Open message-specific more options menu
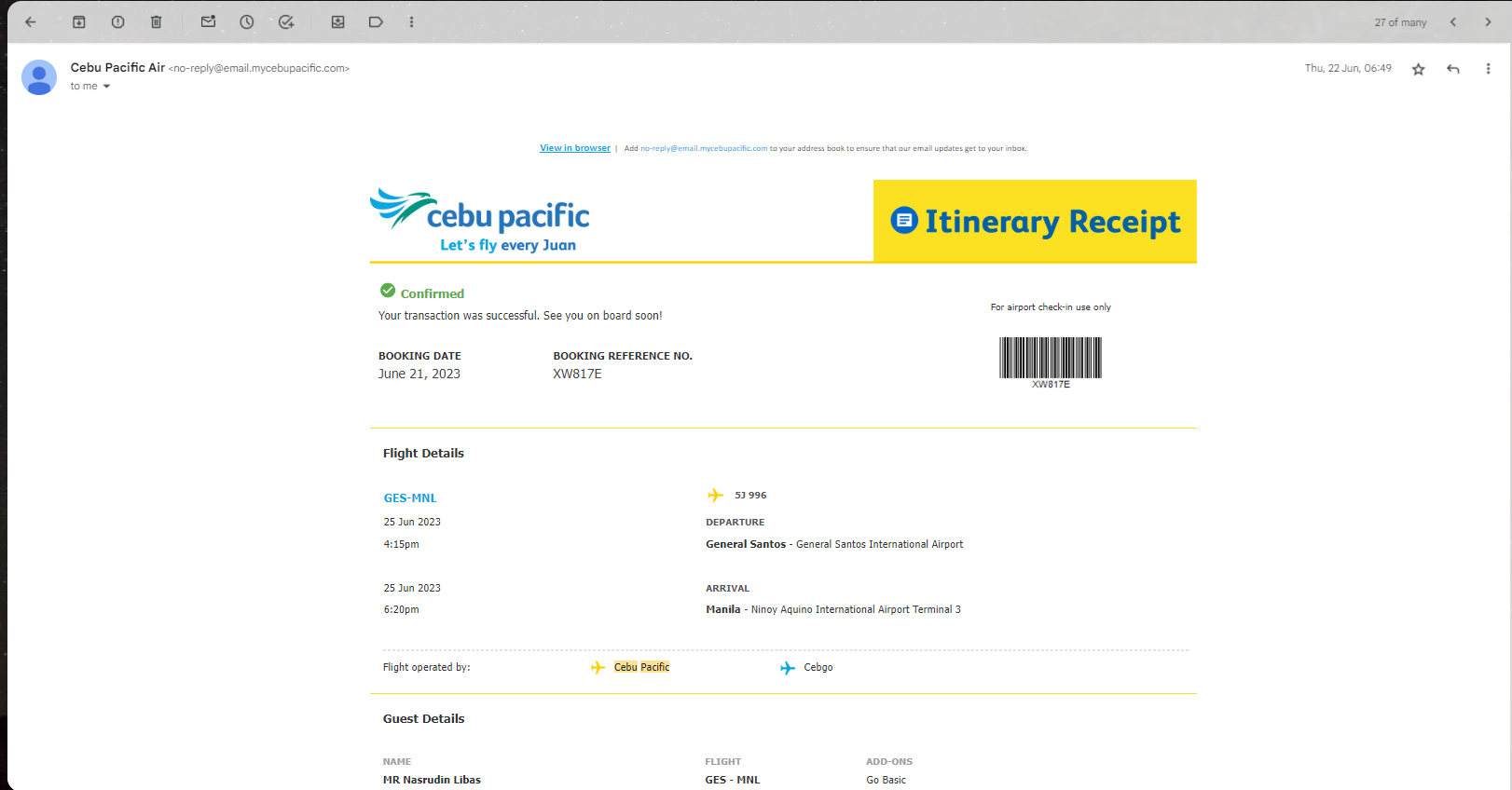The width and height of the screenshot is (1512, 790). 1488,69
